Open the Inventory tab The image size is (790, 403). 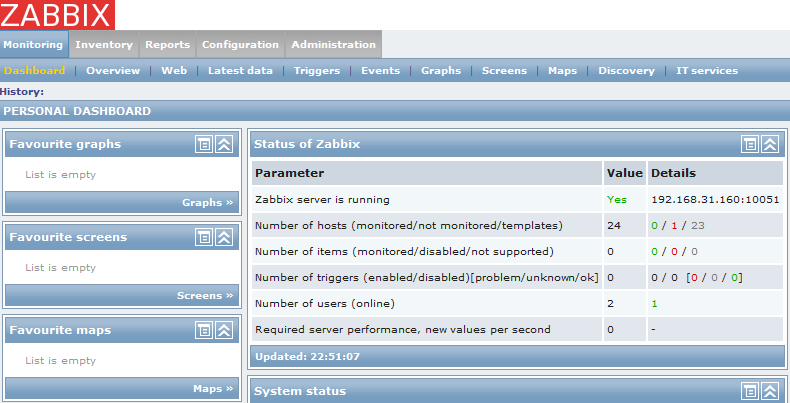coord(104,44)
